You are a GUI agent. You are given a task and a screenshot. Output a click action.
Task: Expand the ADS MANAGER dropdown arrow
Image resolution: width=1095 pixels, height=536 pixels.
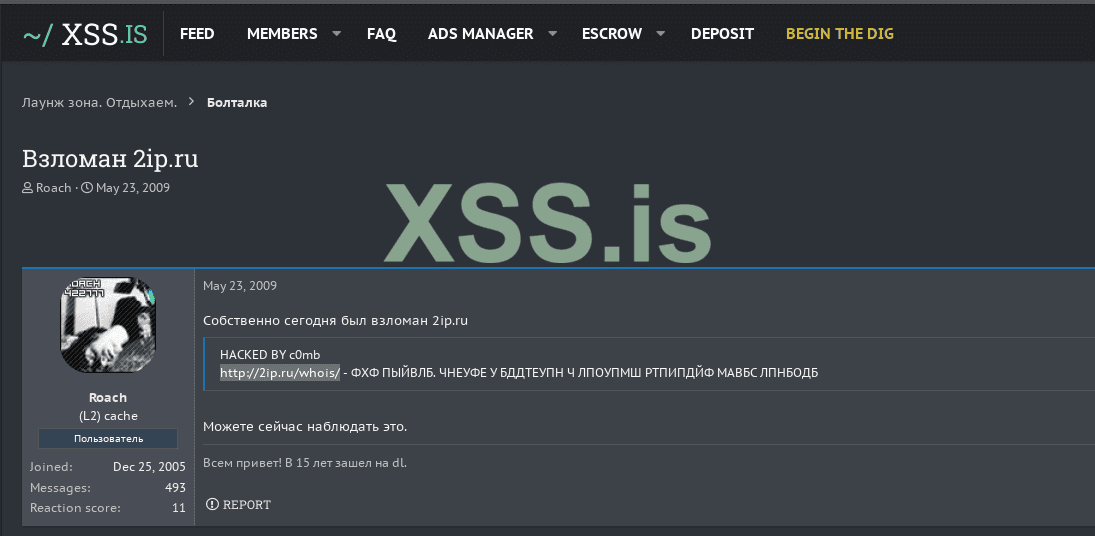pos(552,33)
